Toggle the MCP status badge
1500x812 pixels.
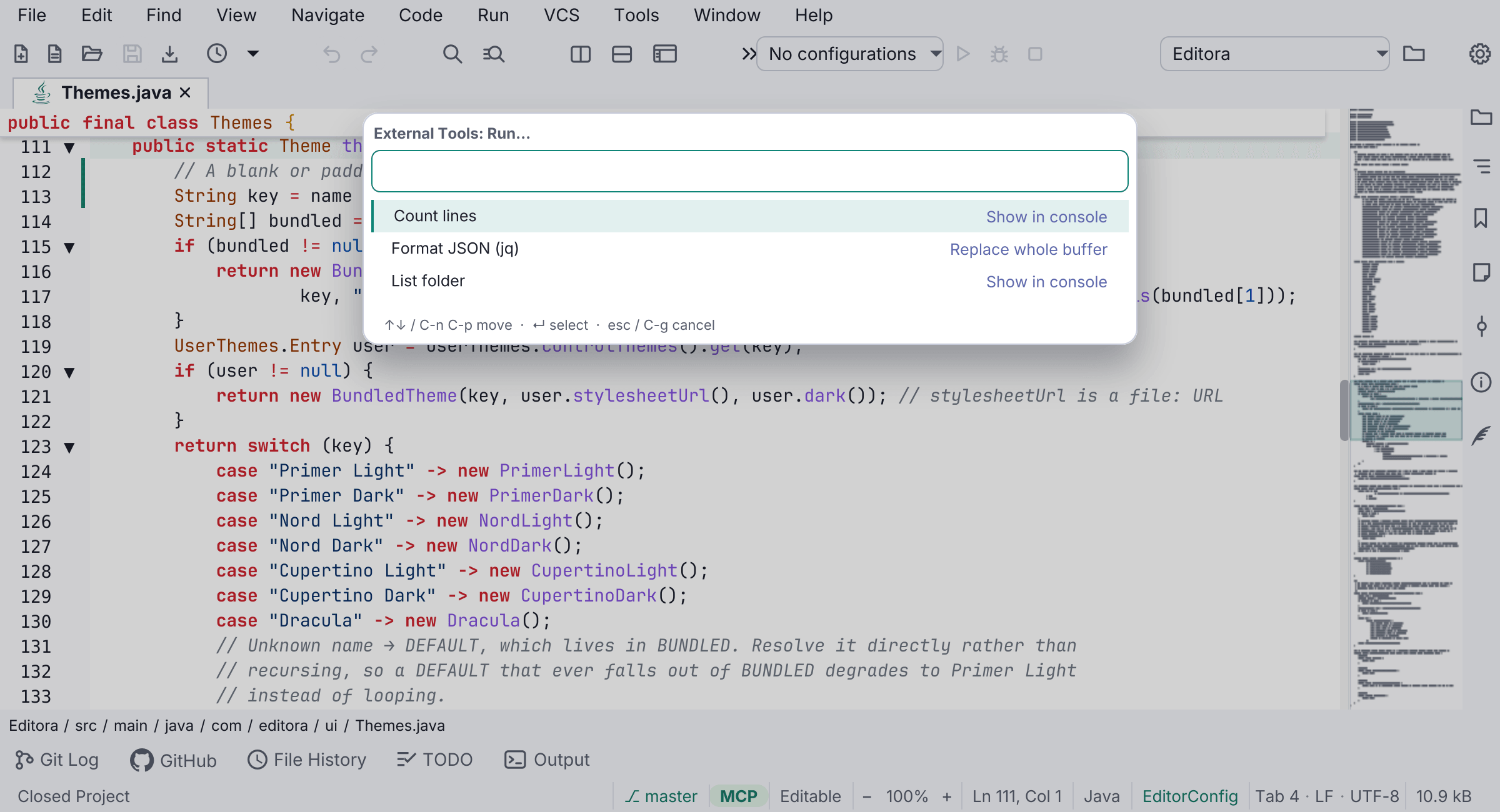point(739,796)
